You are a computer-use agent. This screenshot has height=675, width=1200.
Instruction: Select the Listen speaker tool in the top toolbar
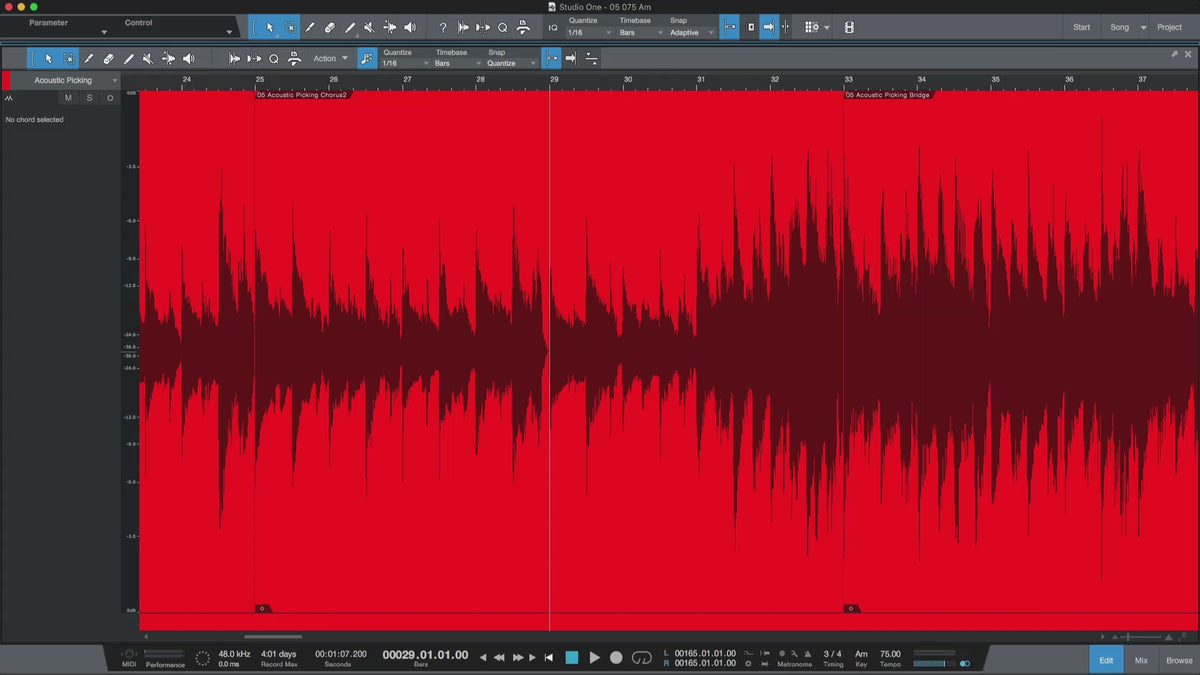click(410, 27)
